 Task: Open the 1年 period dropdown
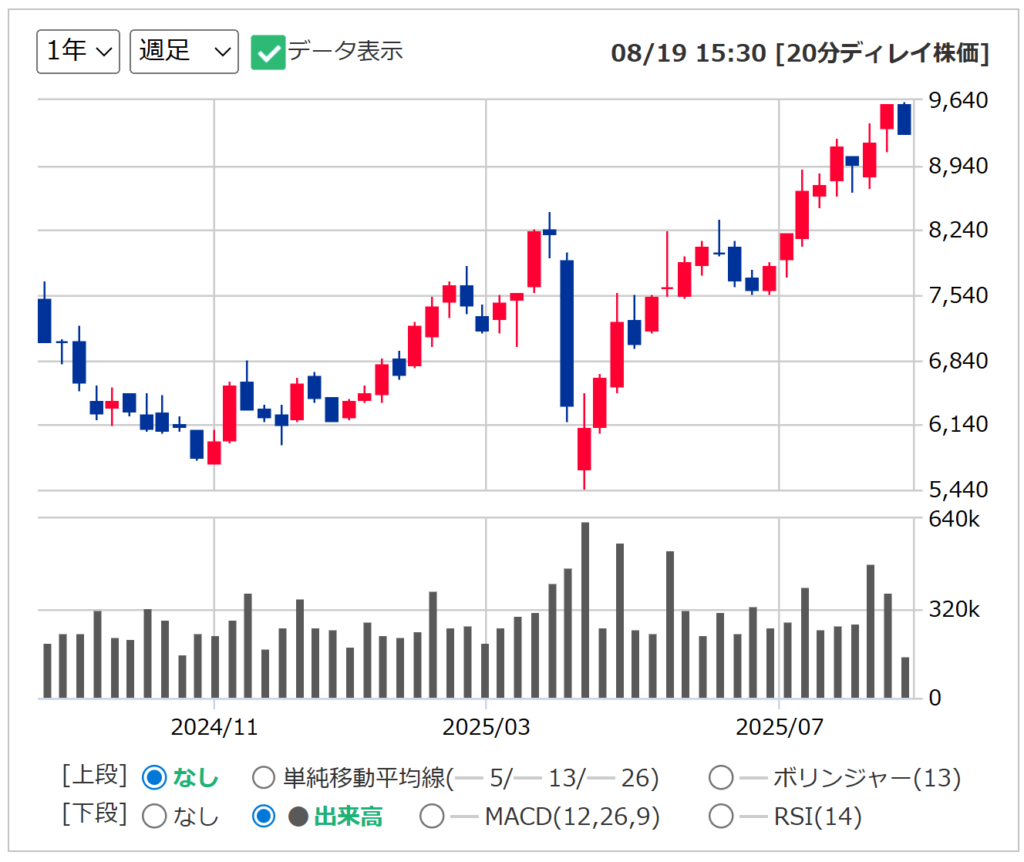pos(78,51)
